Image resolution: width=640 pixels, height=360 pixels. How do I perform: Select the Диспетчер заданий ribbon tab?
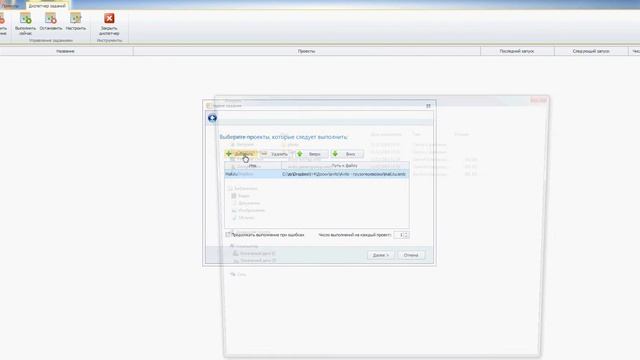tap(47, 6)
